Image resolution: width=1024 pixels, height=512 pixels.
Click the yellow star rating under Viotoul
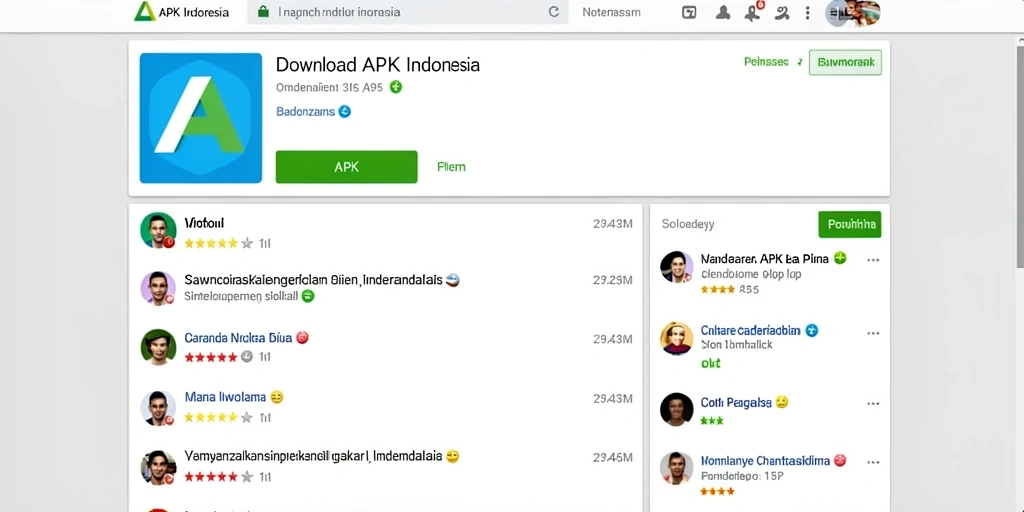[x=219, y=244]
